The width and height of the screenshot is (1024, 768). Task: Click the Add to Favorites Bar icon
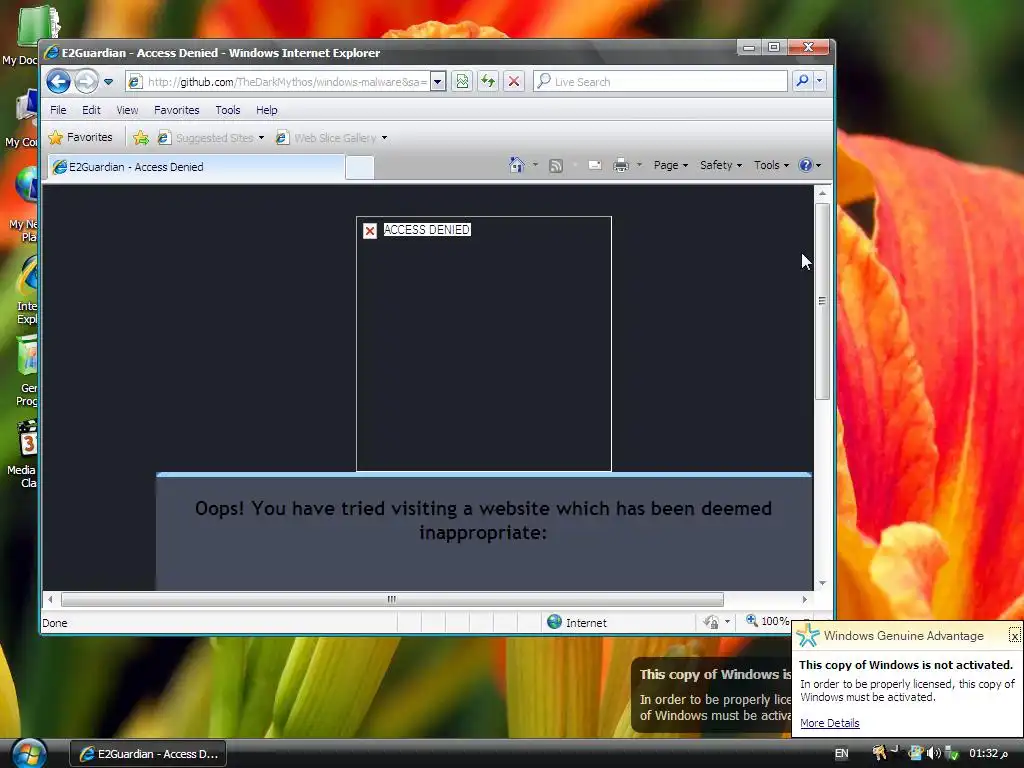pos(140,138)
